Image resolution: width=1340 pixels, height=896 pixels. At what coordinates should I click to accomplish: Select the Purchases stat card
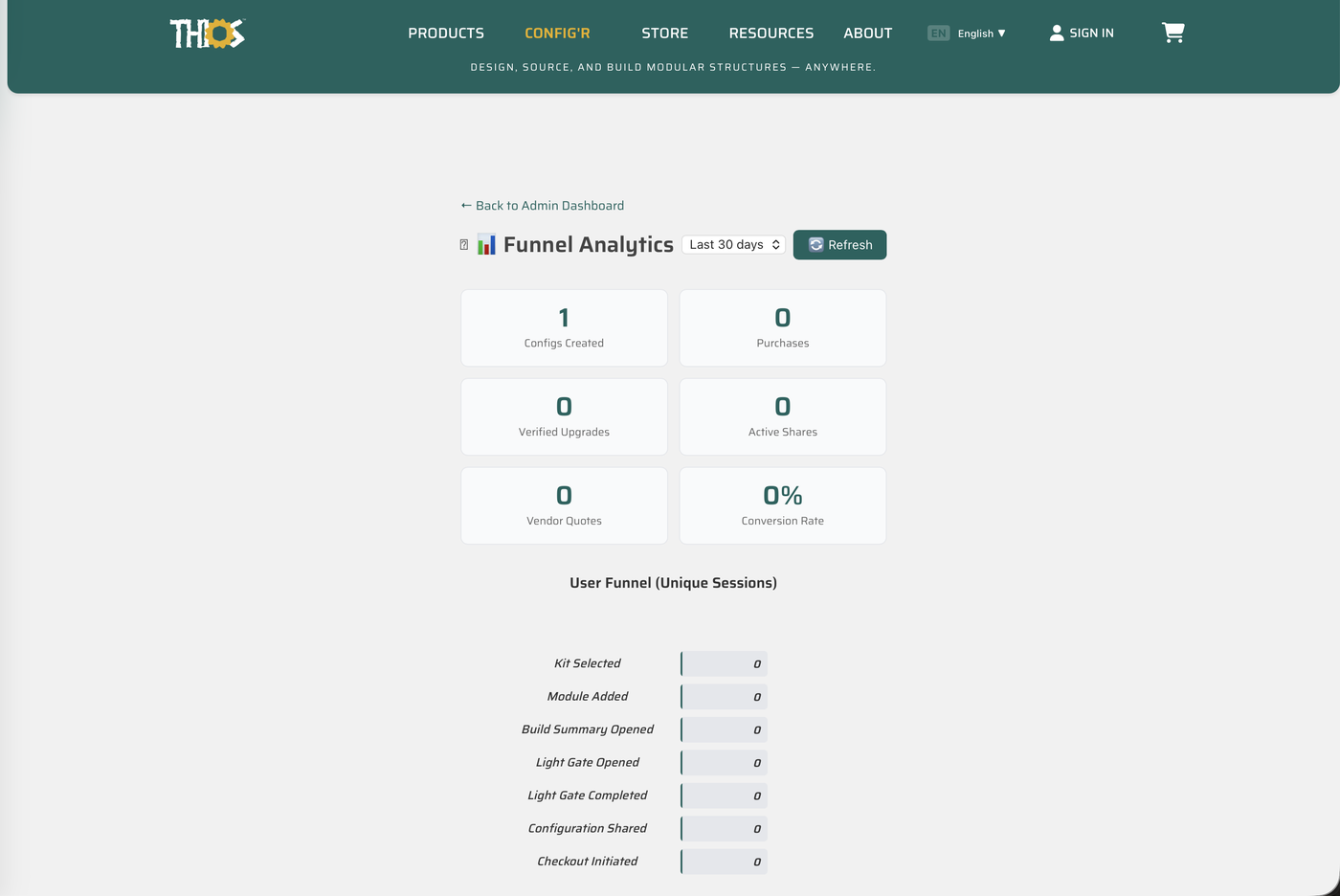tap(783, 327)
